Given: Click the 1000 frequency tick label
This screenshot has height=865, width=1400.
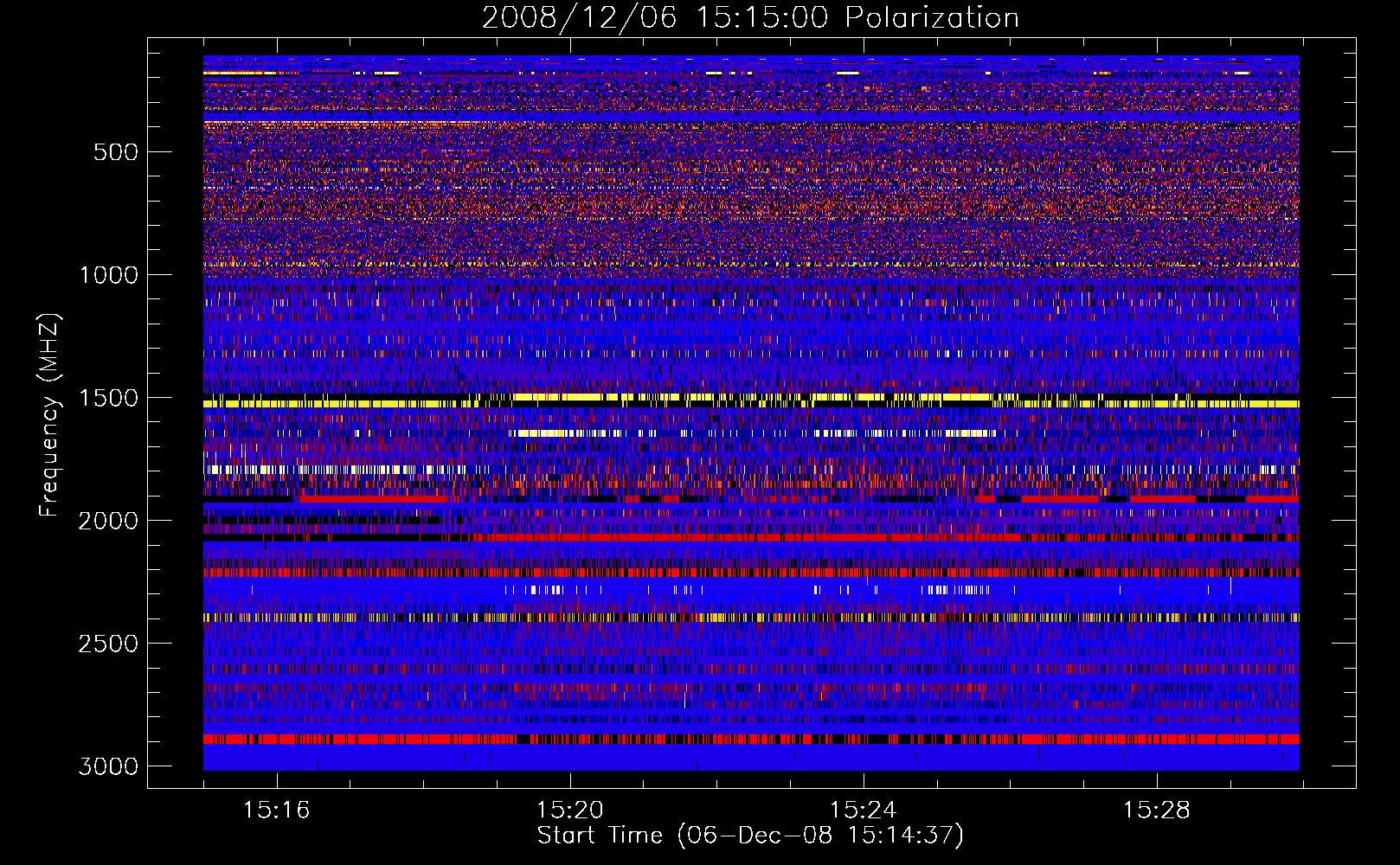Looking at the screenshot, I should tap(108, 275).
